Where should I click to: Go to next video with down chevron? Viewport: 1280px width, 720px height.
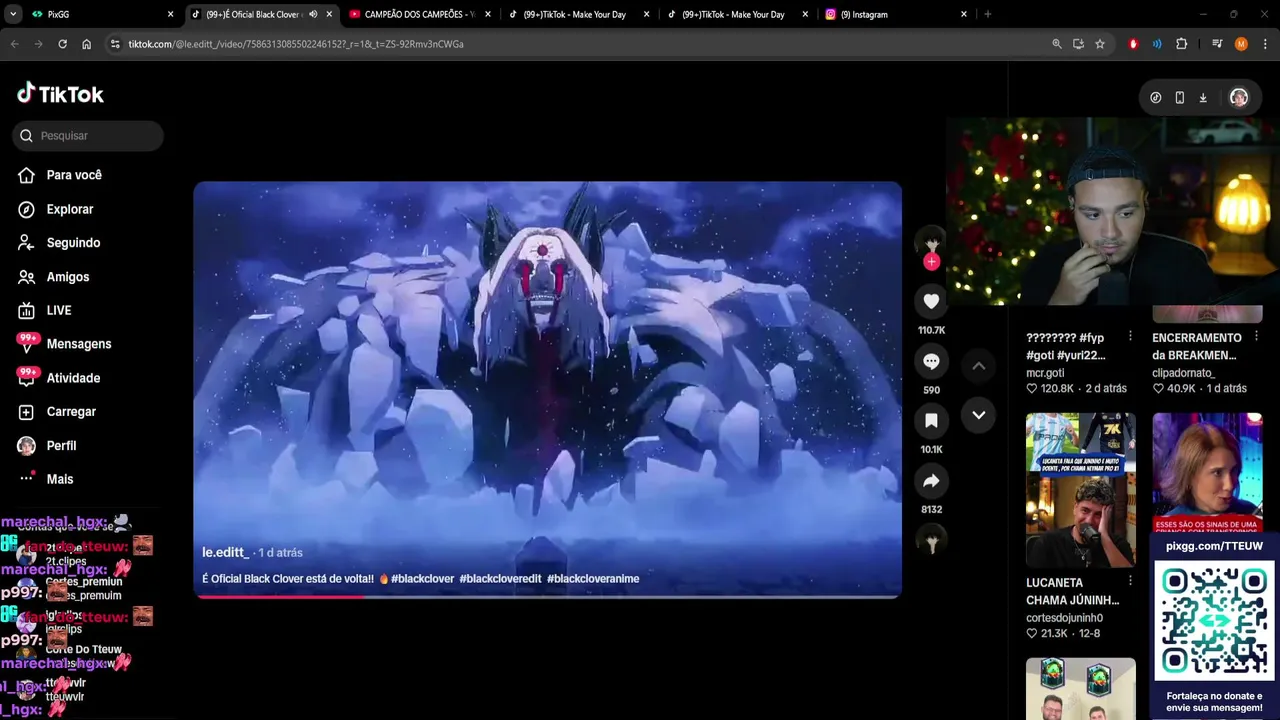coord(979,415)
